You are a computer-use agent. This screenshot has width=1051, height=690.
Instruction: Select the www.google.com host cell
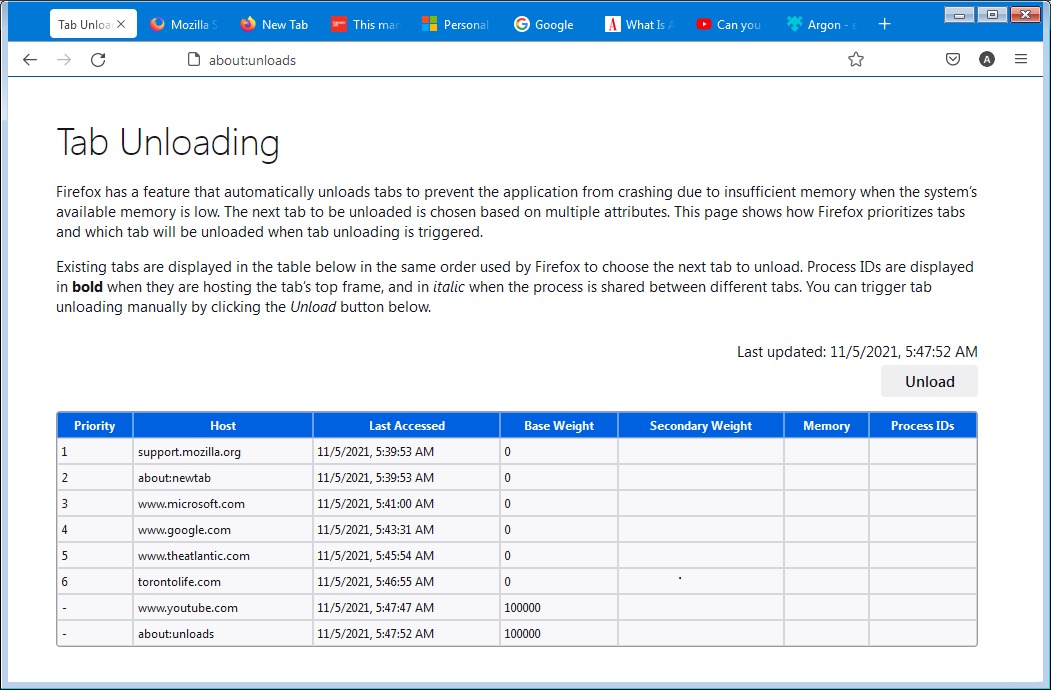223,530
